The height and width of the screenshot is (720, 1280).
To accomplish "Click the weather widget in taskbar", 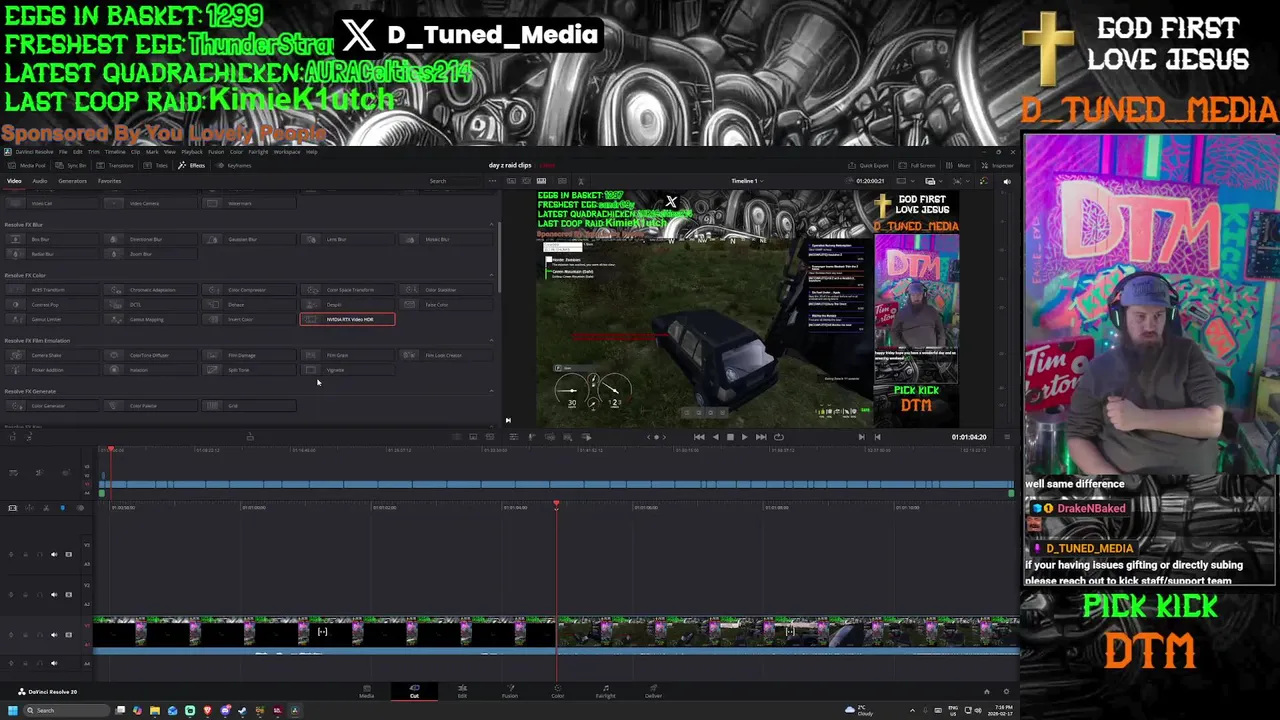I will pos(857,710).
